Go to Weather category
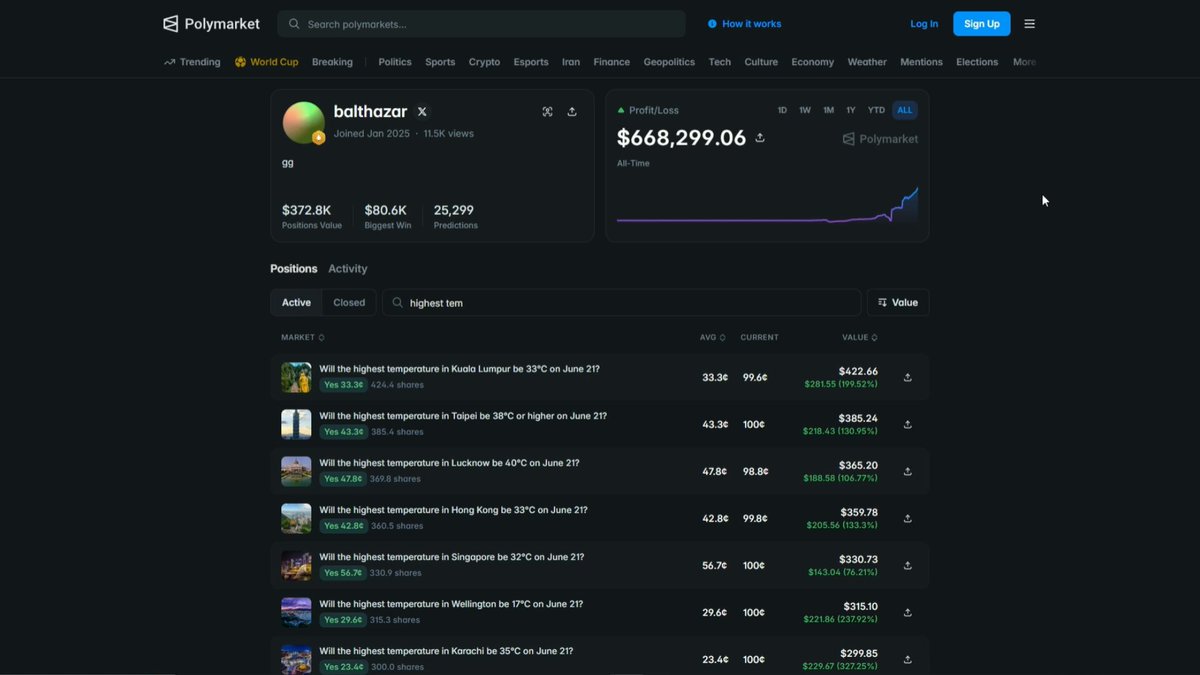This screenshot has width=1200, height=675. tap(867, 62)
